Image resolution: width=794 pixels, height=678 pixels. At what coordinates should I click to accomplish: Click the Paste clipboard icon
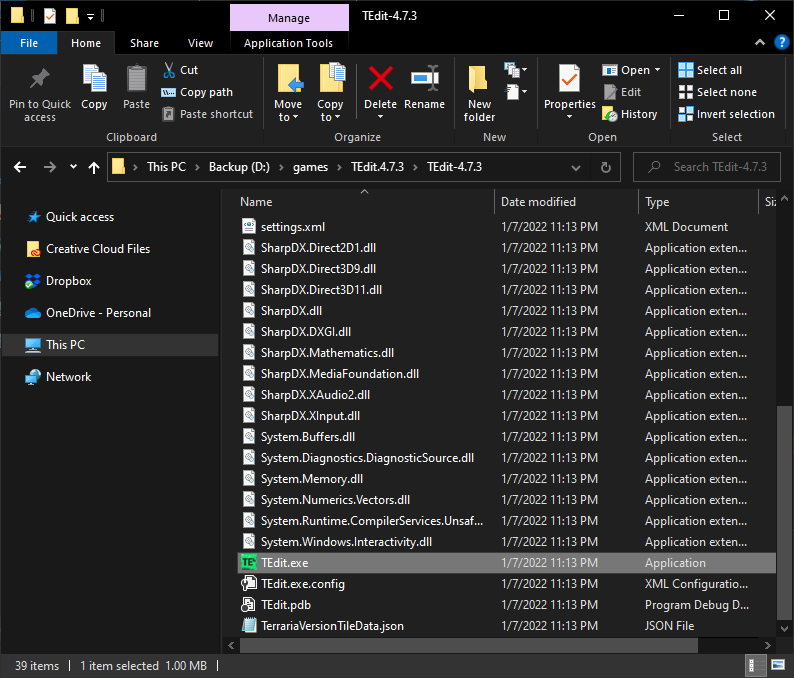(x=137, y=80)
